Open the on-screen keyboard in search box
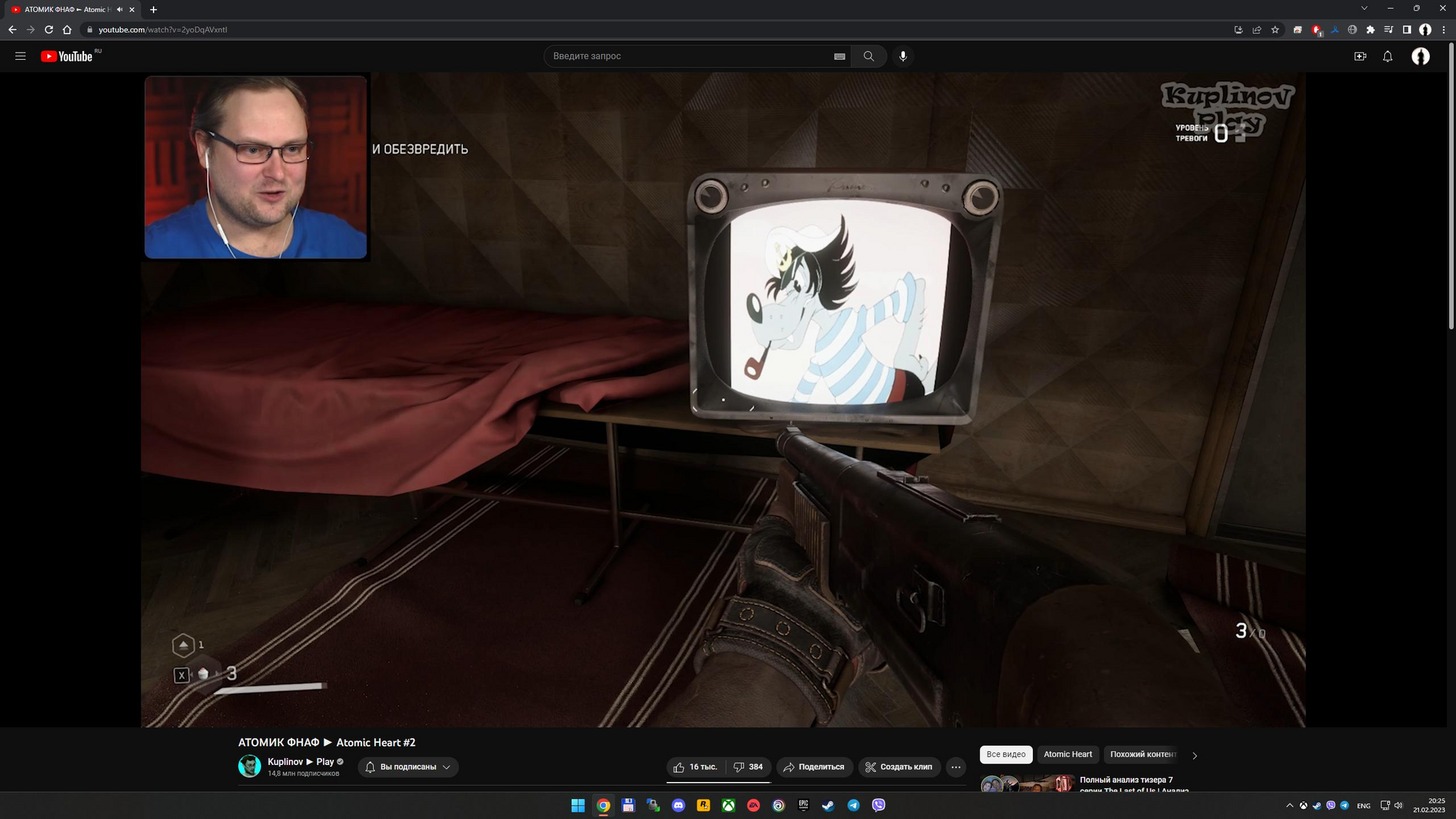Image resolution: width=1456 pixels, height=819 pixels. 840,56
